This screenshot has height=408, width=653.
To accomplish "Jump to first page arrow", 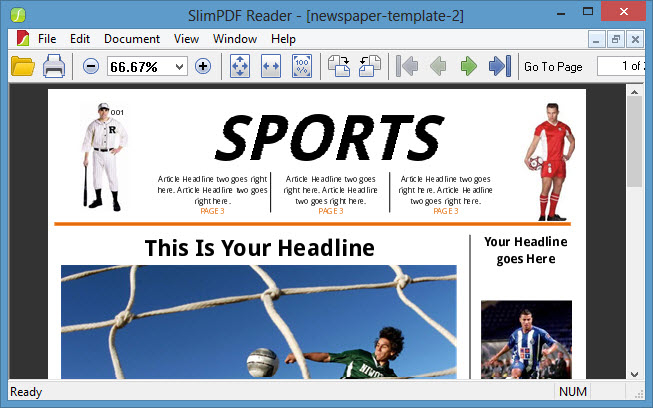I will pos(407,66).
